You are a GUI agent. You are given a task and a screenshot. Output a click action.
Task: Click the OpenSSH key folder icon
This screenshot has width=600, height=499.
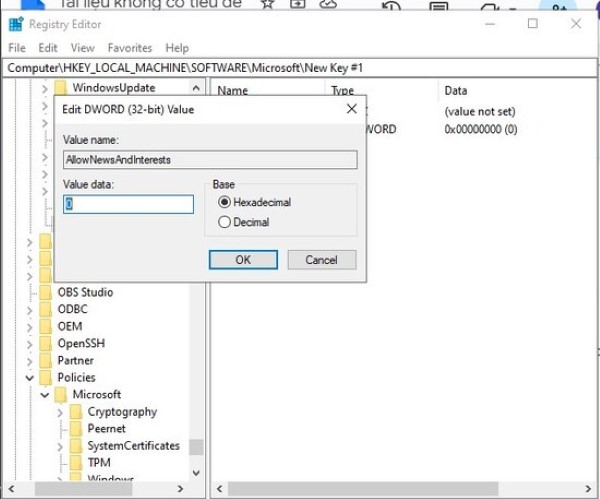pos(45,343)
